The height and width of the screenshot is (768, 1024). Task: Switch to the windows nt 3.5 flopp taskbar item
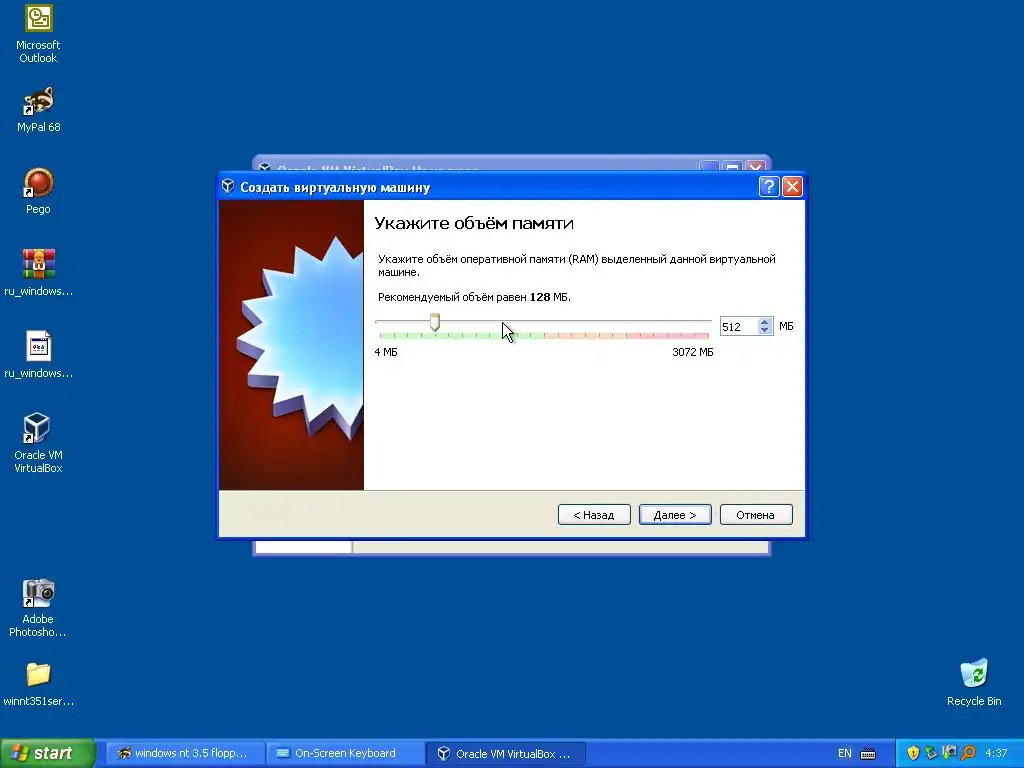click(x=185, y=753)
